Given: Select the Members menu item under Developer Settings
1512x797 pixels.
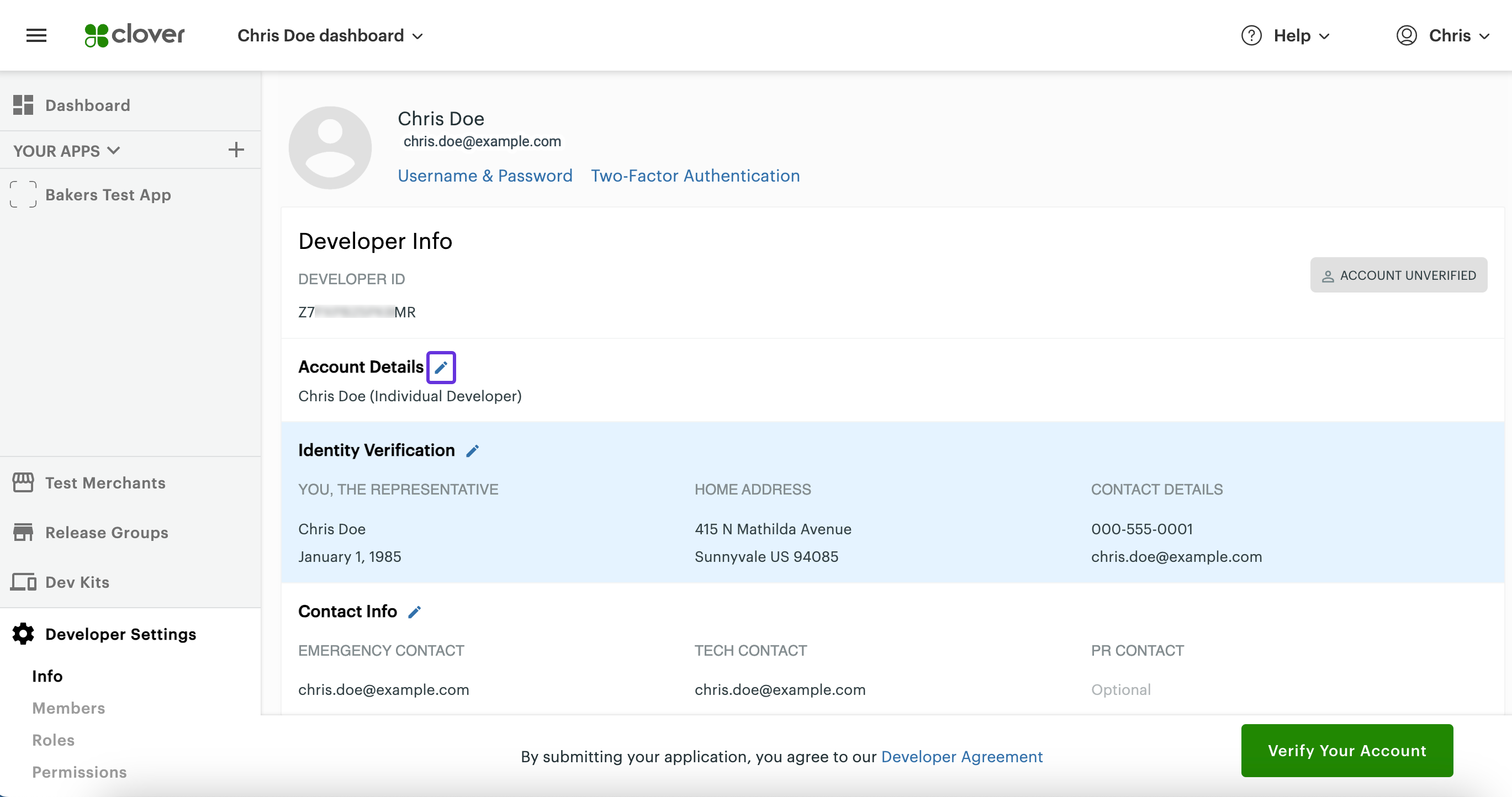Looking at the screenshot, I should 69,707.
